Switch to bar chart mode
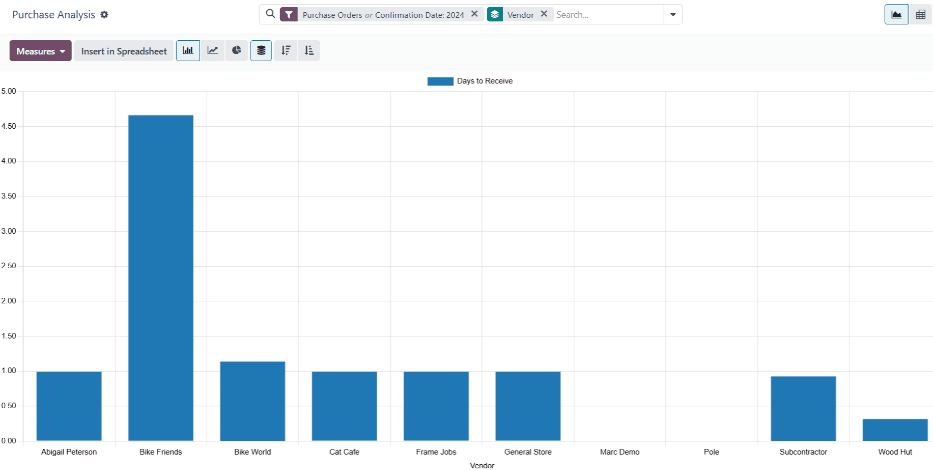 click(x=188, y=50)
